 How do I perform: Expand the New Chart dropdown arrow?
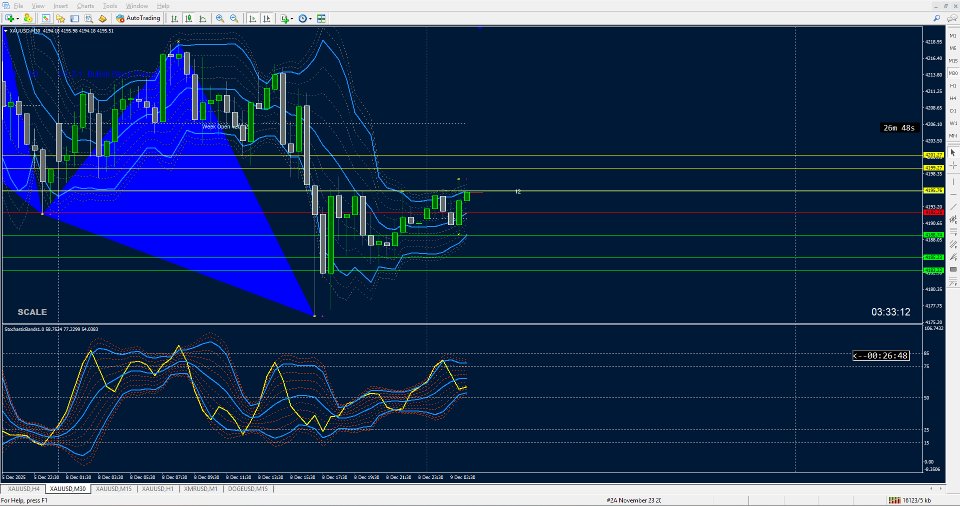(18, 18)
